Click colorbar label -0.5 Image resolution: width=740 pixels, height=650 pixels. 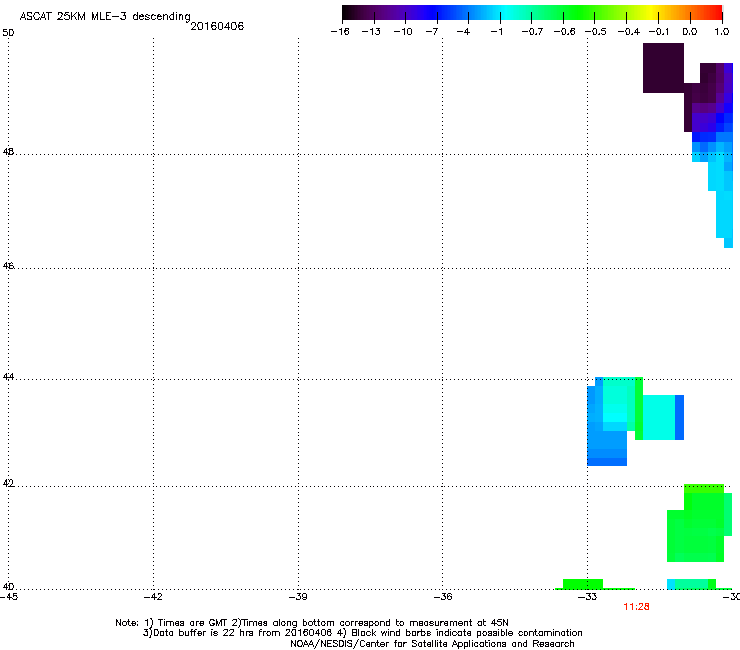pyautogui.click(x=596, y=32)
